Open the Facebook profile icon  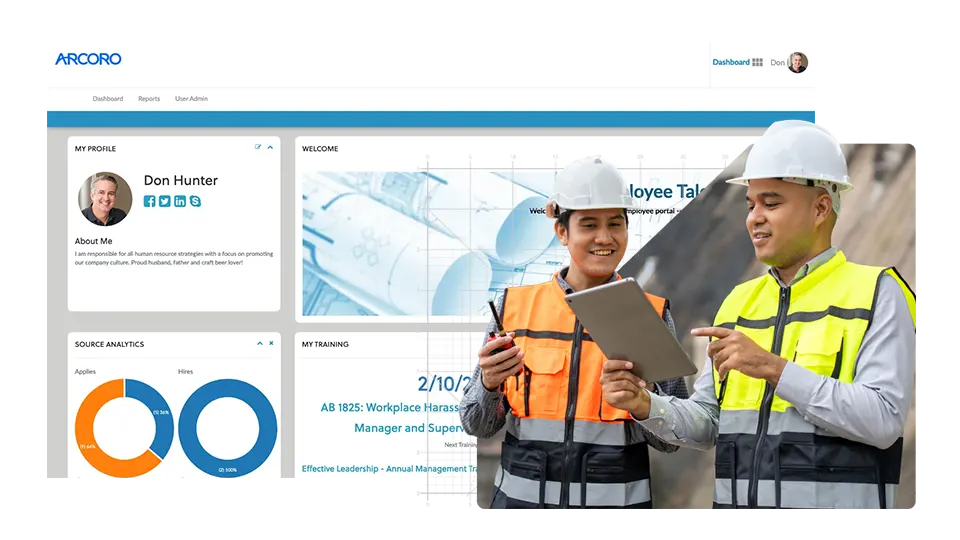pyautogui.click(x=150, y=201)
